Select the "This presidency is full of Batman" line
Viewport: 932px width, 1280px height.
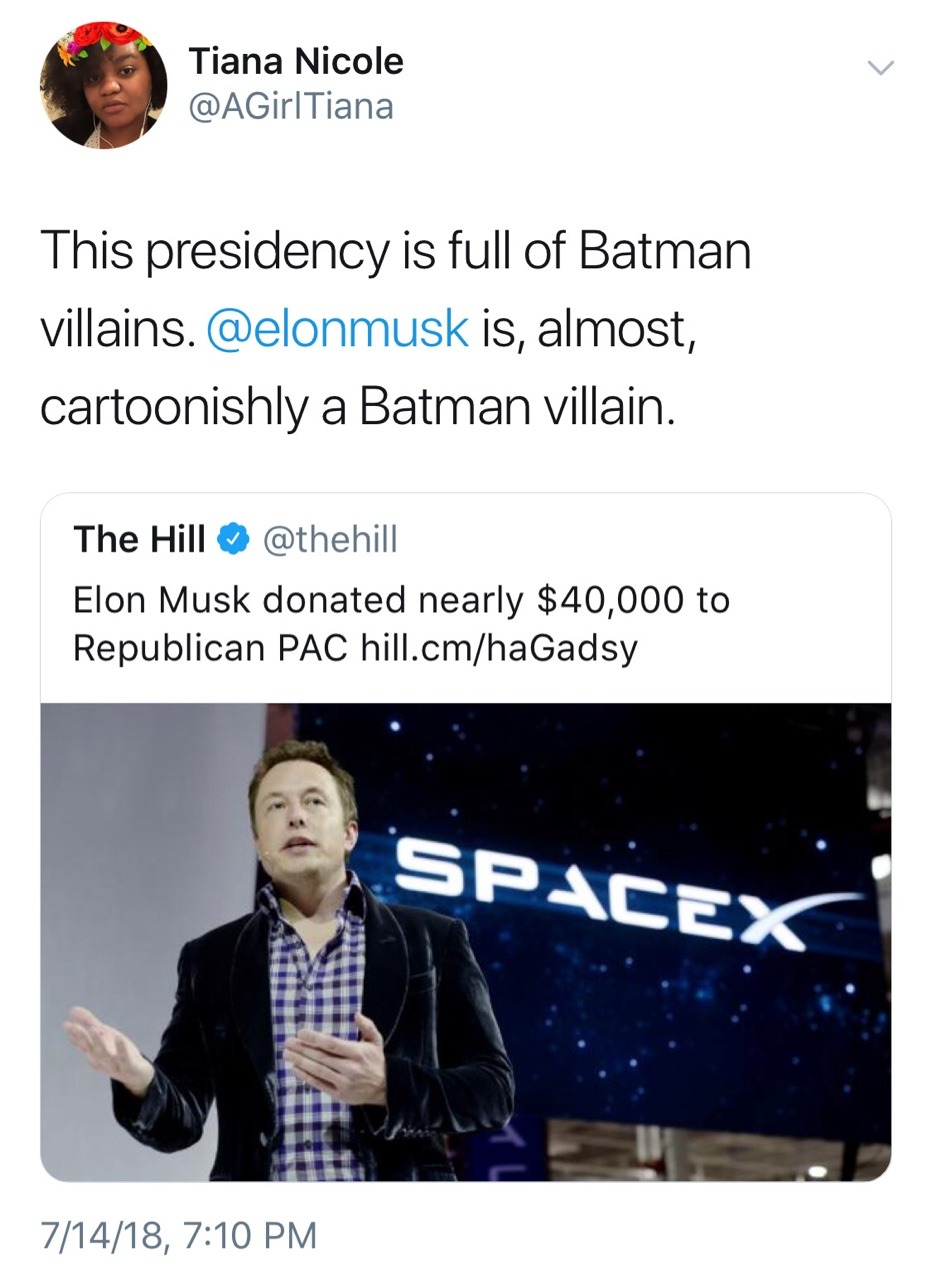[x=395, y=249]
